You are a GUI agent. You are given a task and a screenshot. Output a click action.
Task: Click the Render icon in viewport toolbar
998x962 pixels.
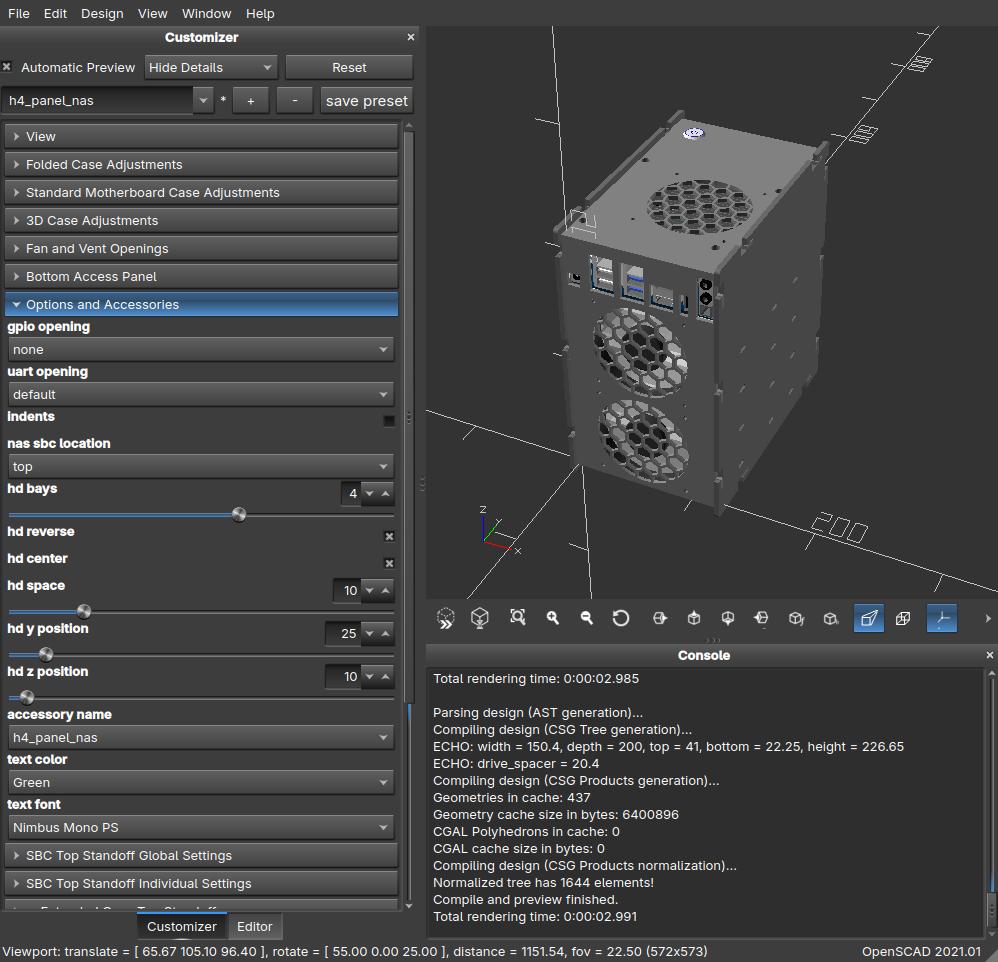point(480,618)
